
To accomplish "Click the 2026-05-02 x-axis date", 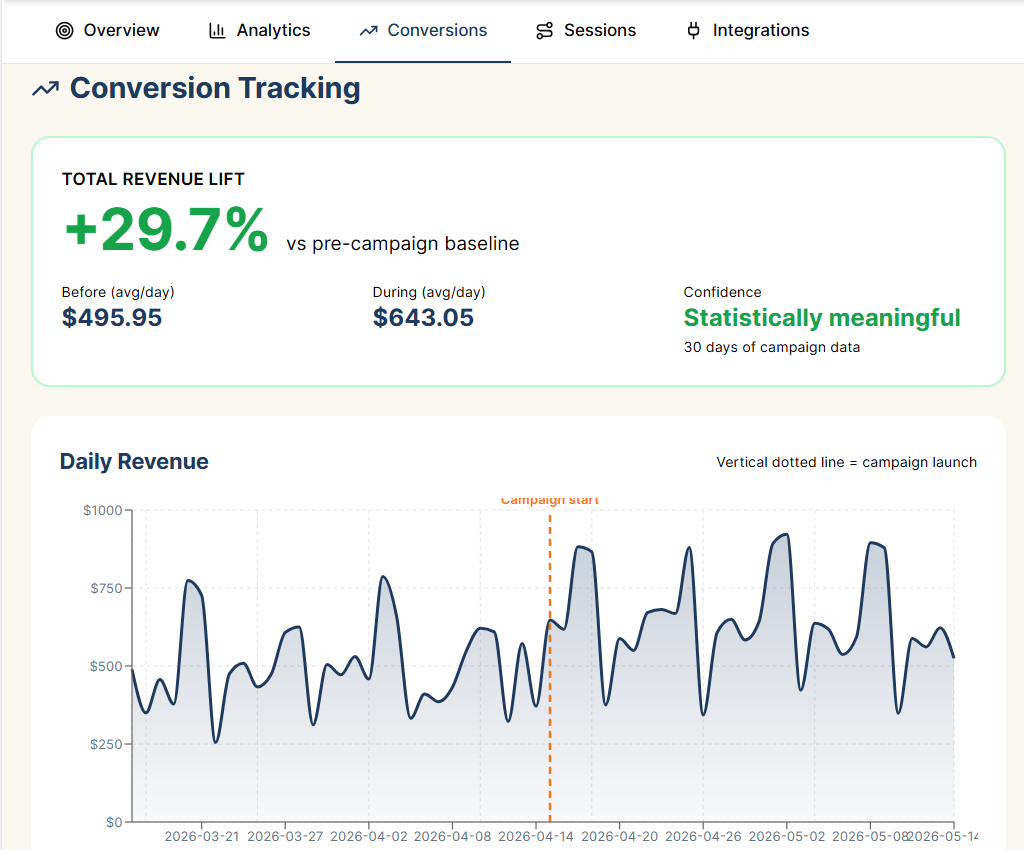I will (x=787, y=836).
